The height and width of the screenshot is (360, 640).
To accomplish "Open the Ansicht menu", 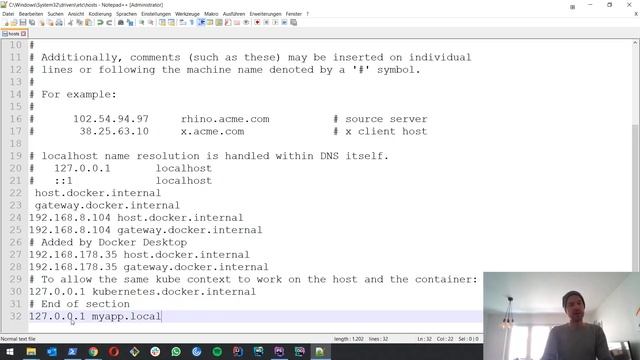I will [x=76, y=14].
